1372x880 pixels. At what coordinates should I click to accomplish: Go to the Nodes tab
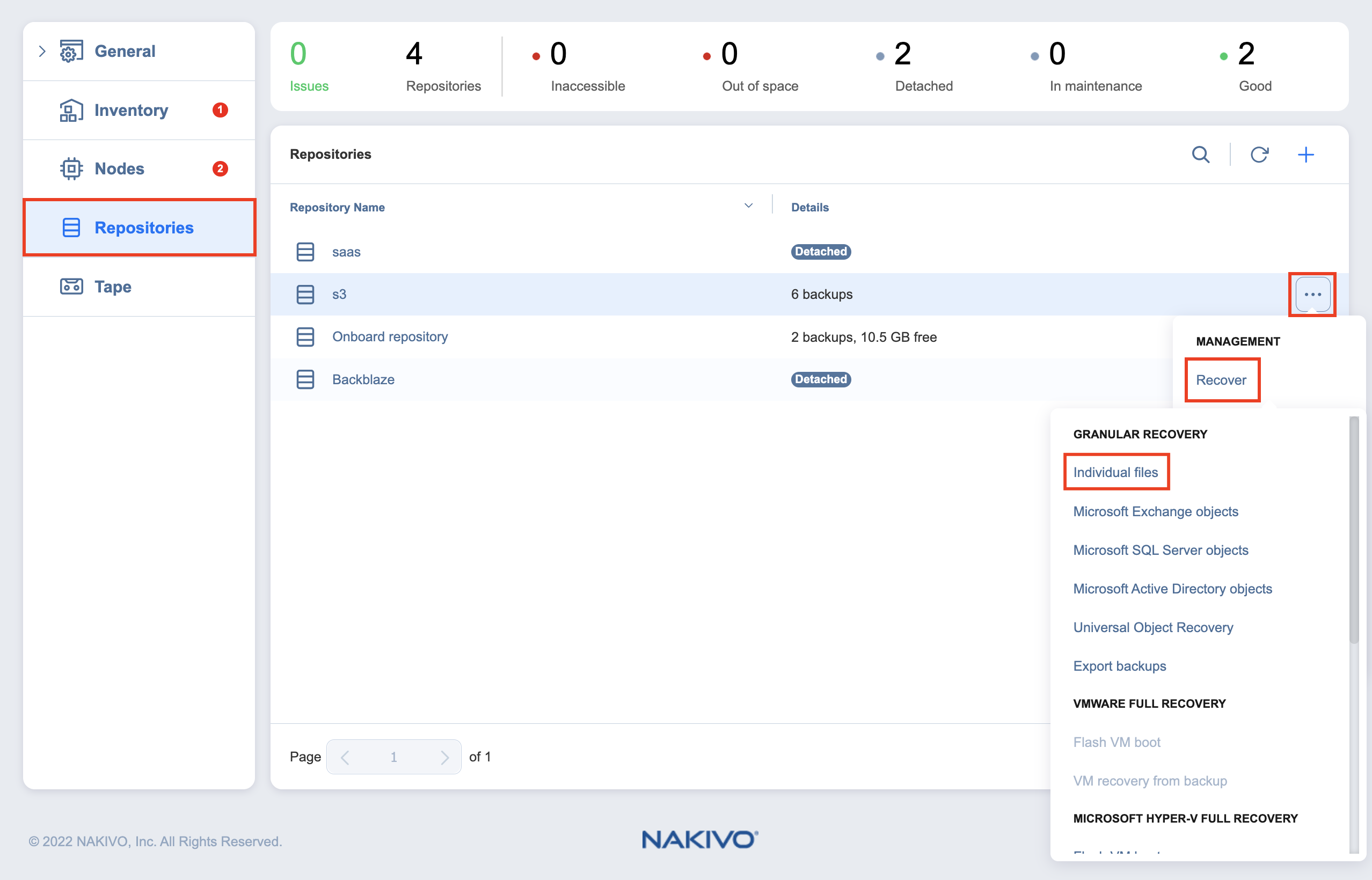(119, 168)
